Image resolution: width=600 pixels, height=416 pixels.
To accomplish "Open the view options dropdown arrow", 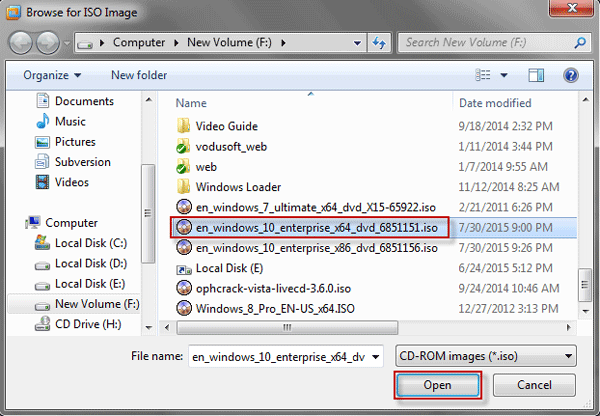I will [504, 75].
